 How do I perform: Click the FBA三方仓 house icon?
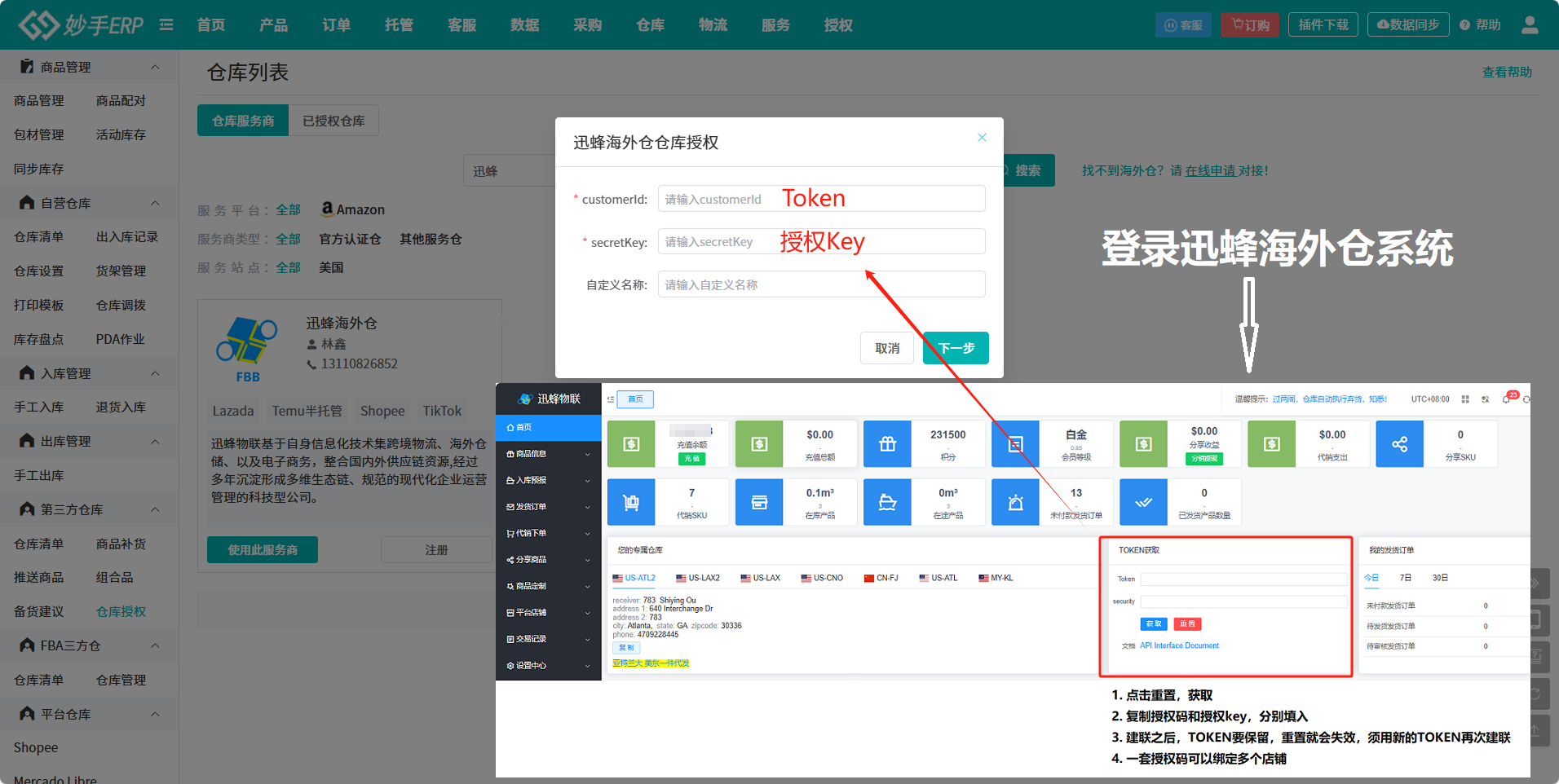27,645
